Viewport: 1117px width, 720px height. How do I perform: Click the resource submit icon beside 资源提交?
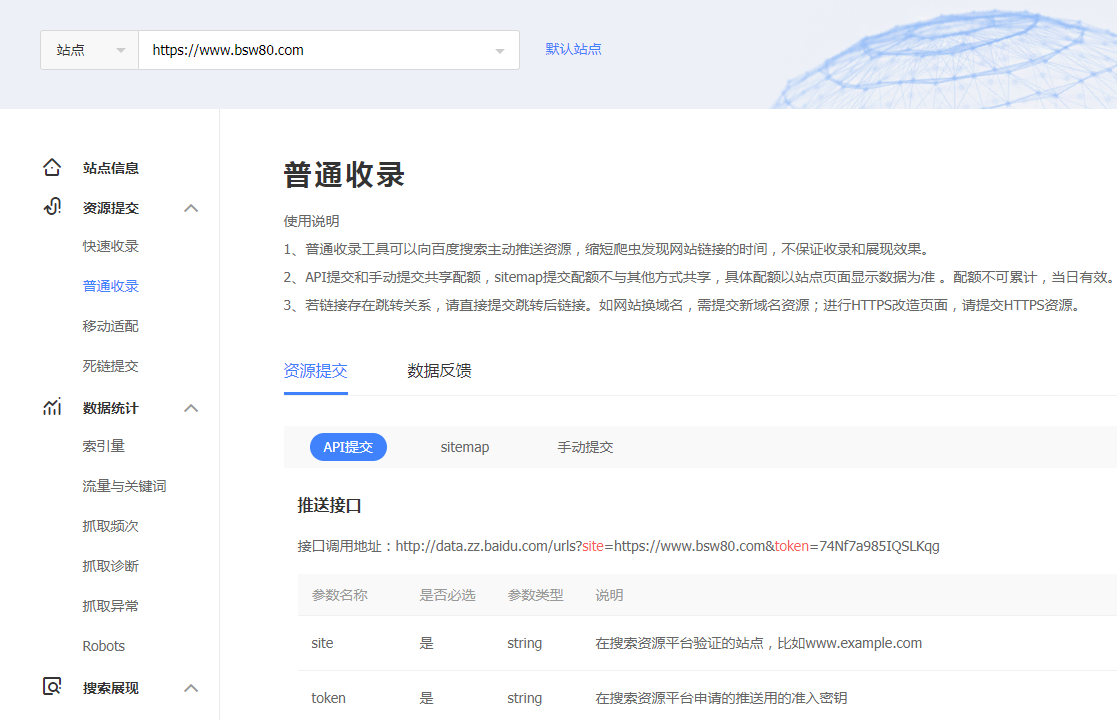pyautogui.click(x=52, y=207)
